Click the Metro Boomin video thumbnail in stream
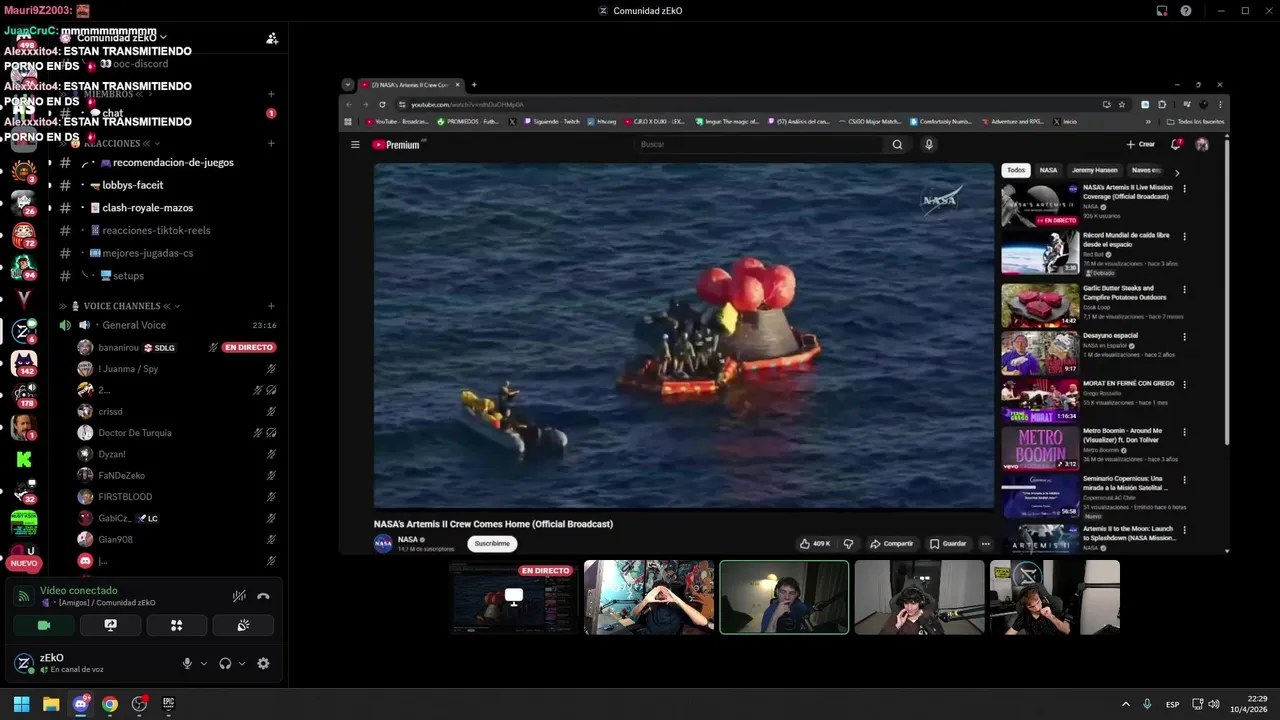 pyautogui.click(x=1041, y=449)
